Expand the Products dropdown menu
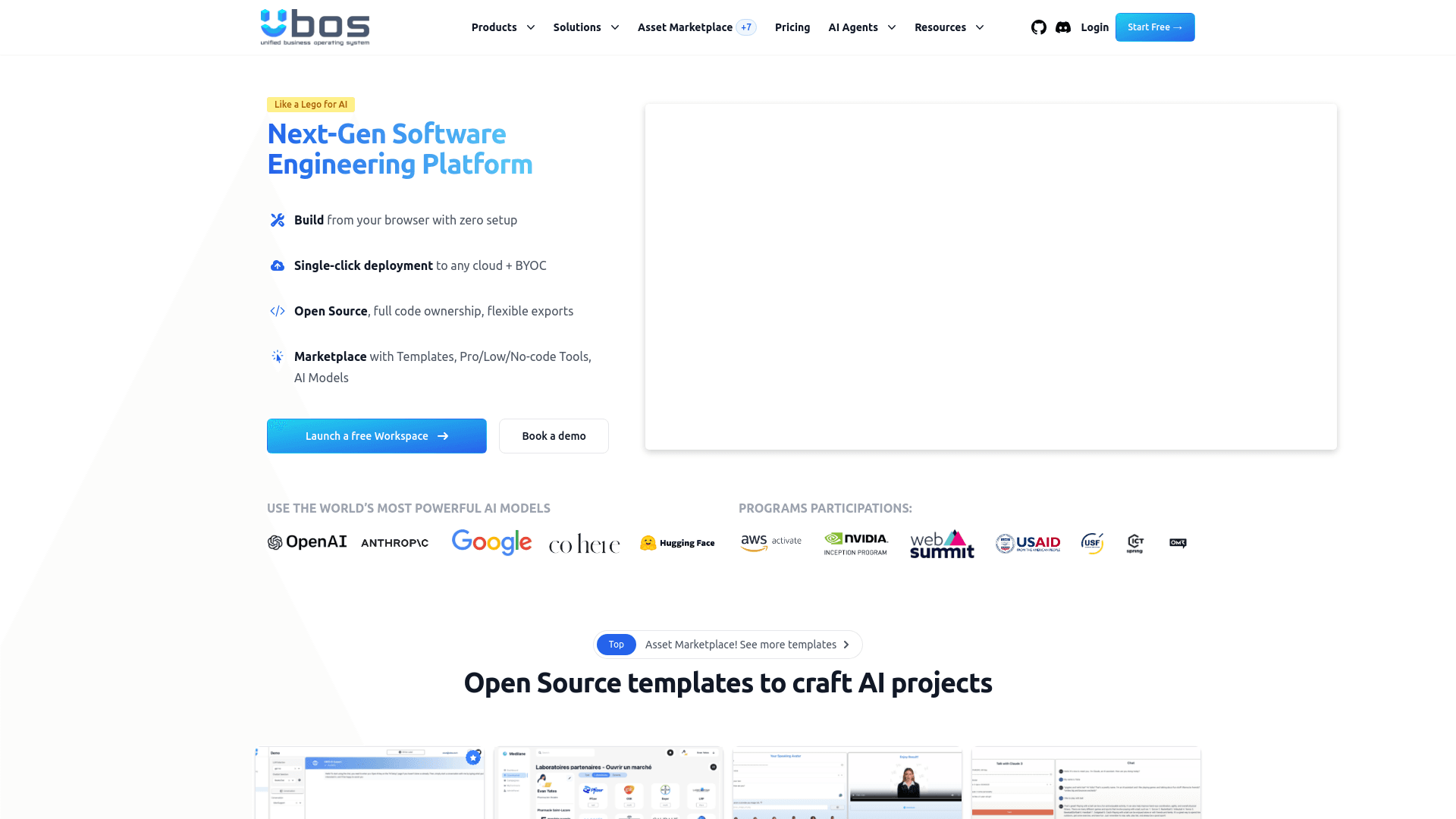Screen dimensions: 1456x819 tap(503, 27)
